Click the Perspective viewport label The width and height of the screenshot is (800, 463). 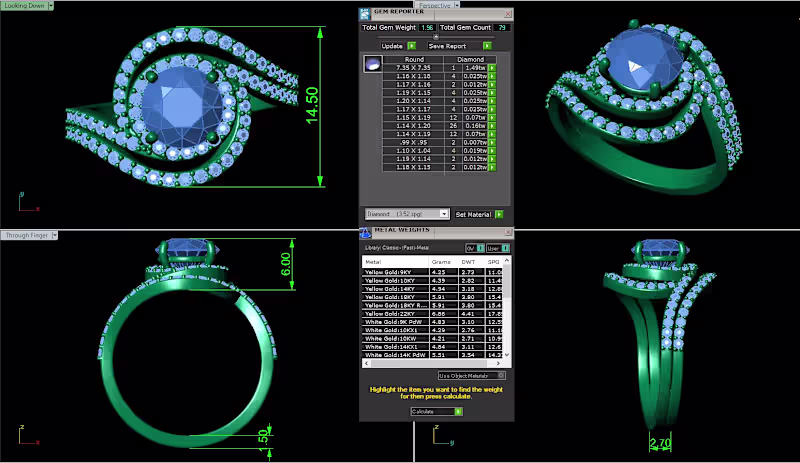[435, 5]
